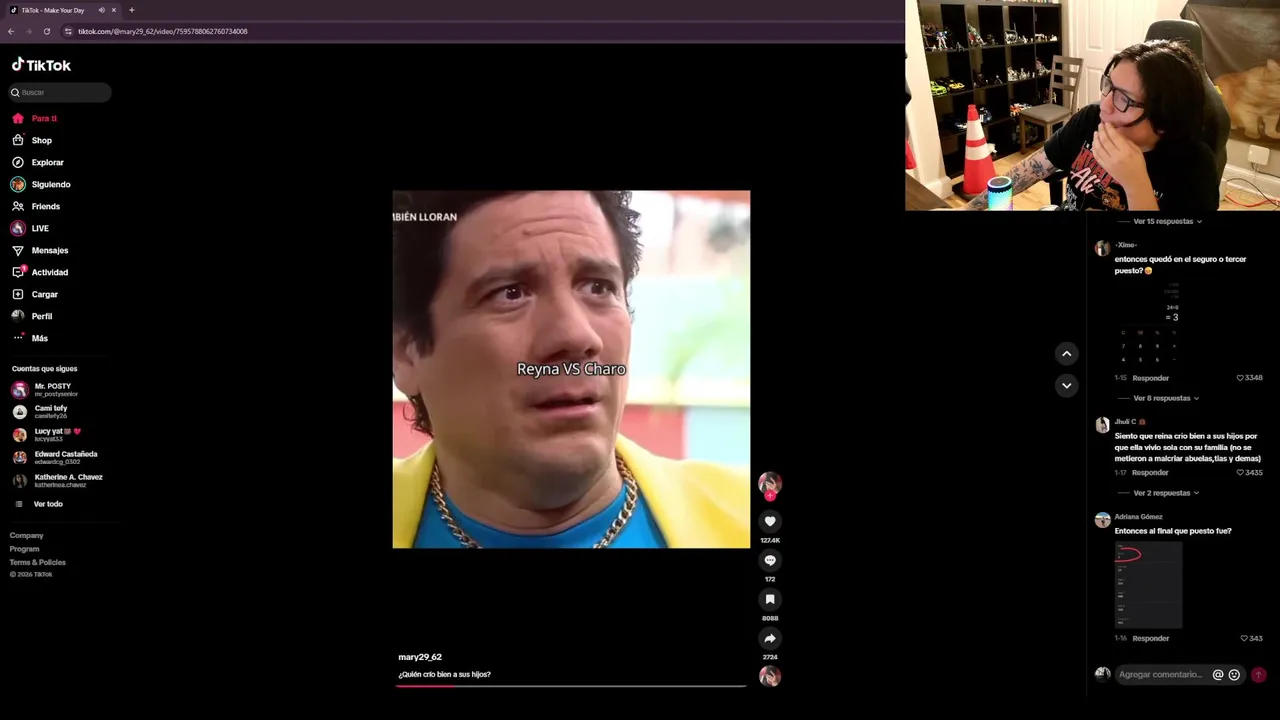This screenshot has width=1280, height=720.
Task: Expand Ver 2 respuestas replies
Action: point(1165,493)
